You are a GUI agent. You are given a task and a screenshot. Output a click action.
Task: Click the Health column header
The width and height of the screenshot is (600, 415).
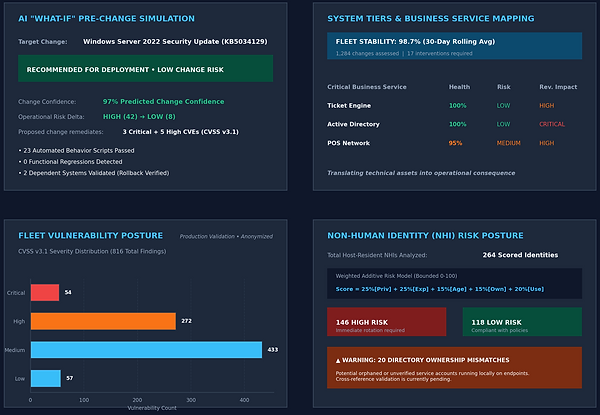click(459, 87)
